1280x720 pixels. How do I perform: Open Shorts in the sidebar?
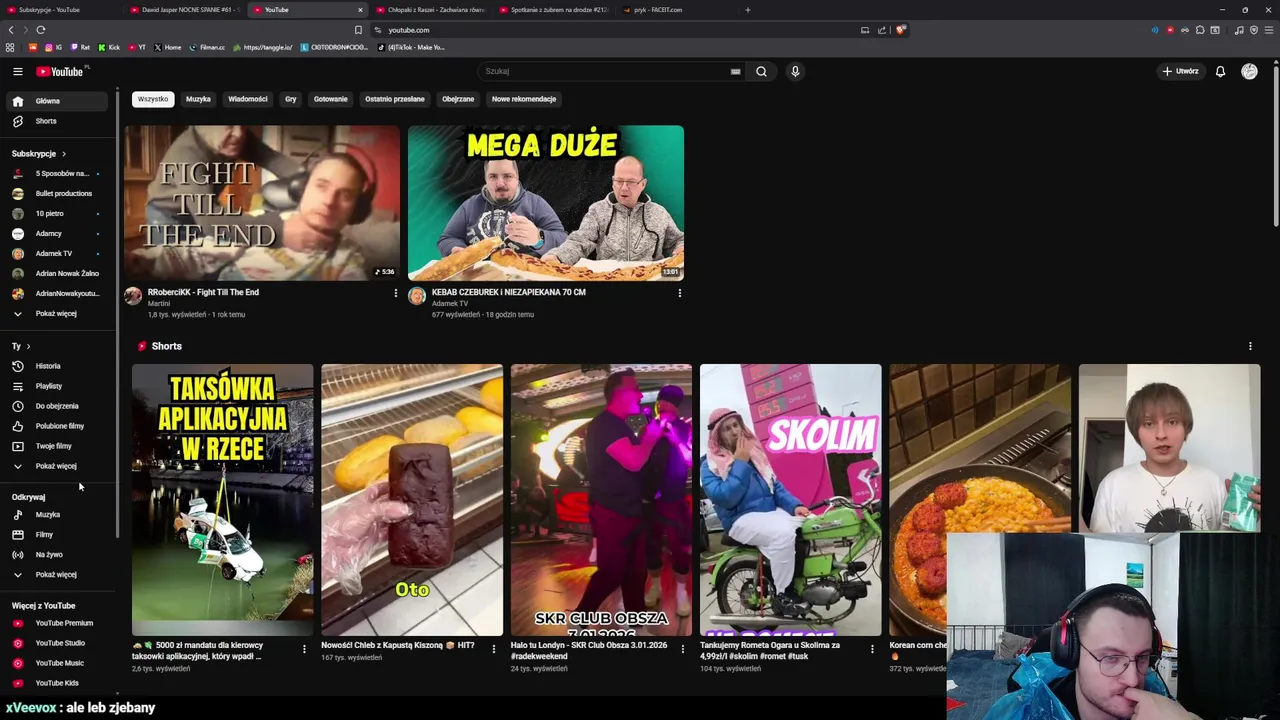(56, 121)
